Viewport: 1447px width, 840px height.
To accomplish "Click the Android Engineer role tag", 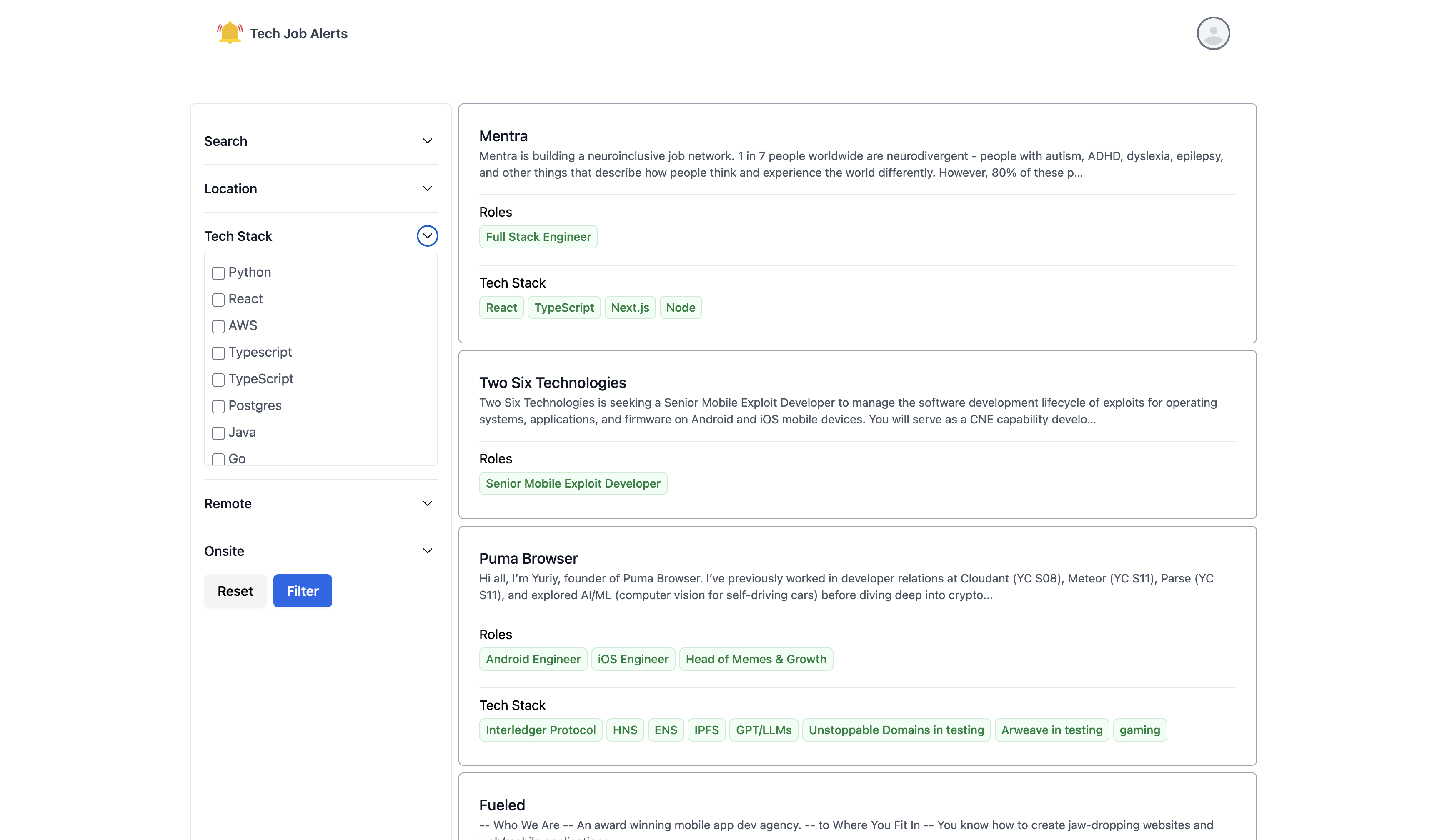I will pyautogui.click(x=533, y=659).
